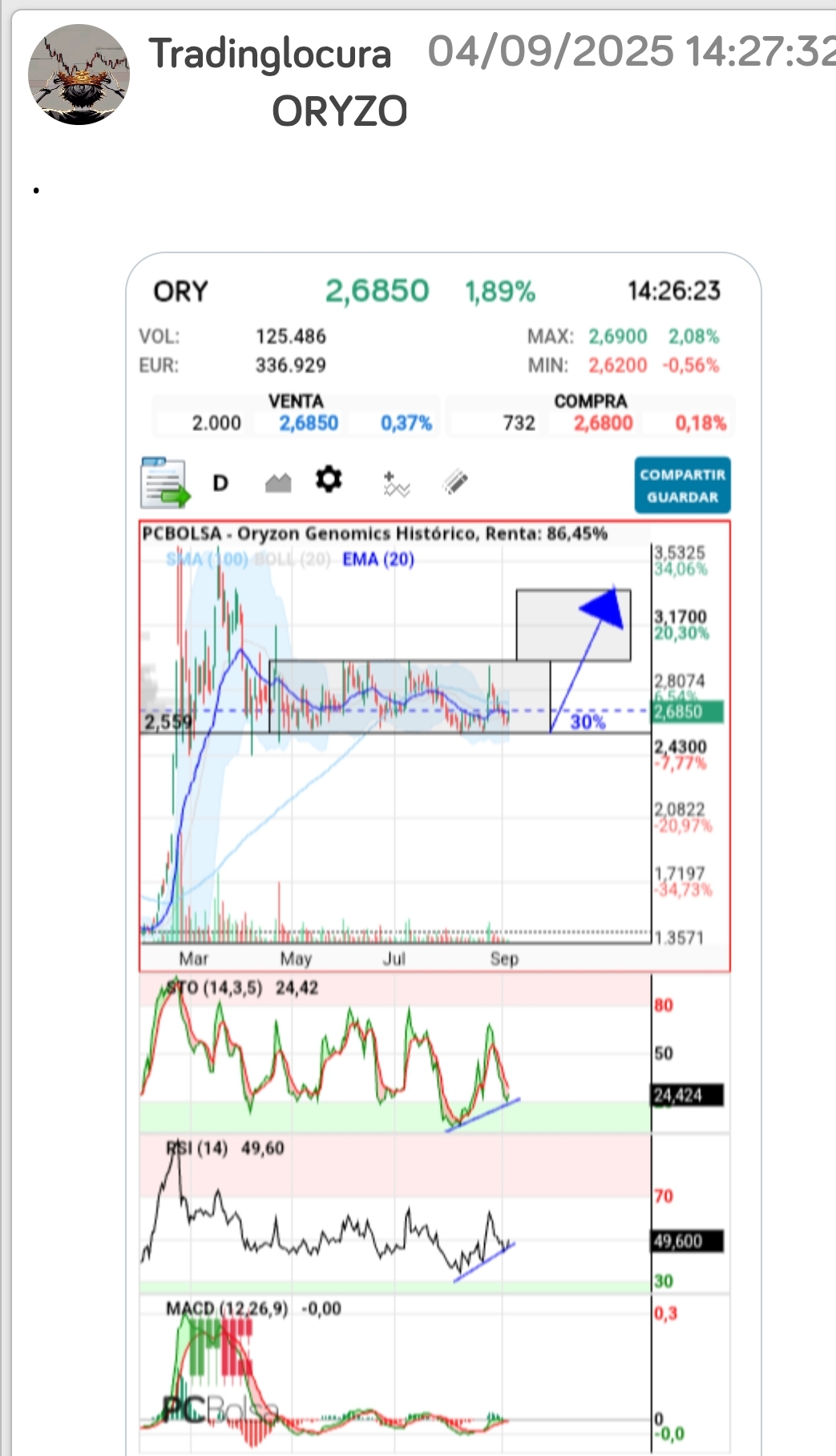Click the 2,8074 price axis label

[x=680, y=681]
